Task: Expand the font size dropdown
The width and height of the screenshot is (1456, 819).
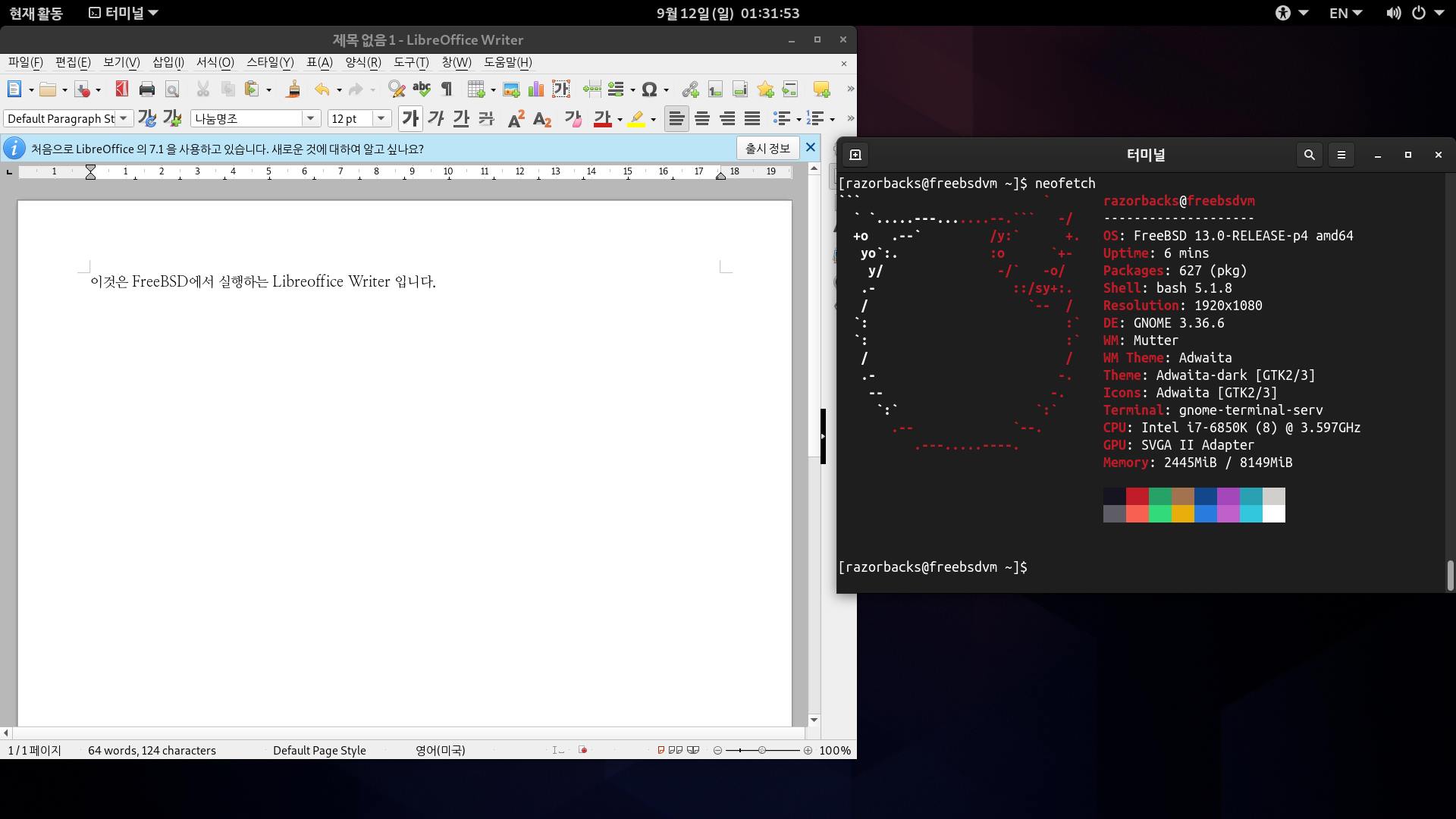Action: pyautogui.click(x=381, y=118)
